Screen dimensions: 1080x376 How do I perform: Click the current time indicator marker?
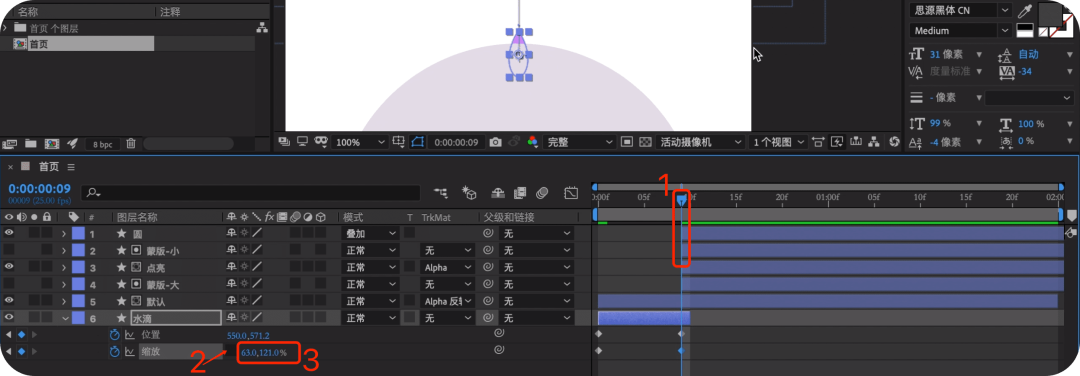681,199
